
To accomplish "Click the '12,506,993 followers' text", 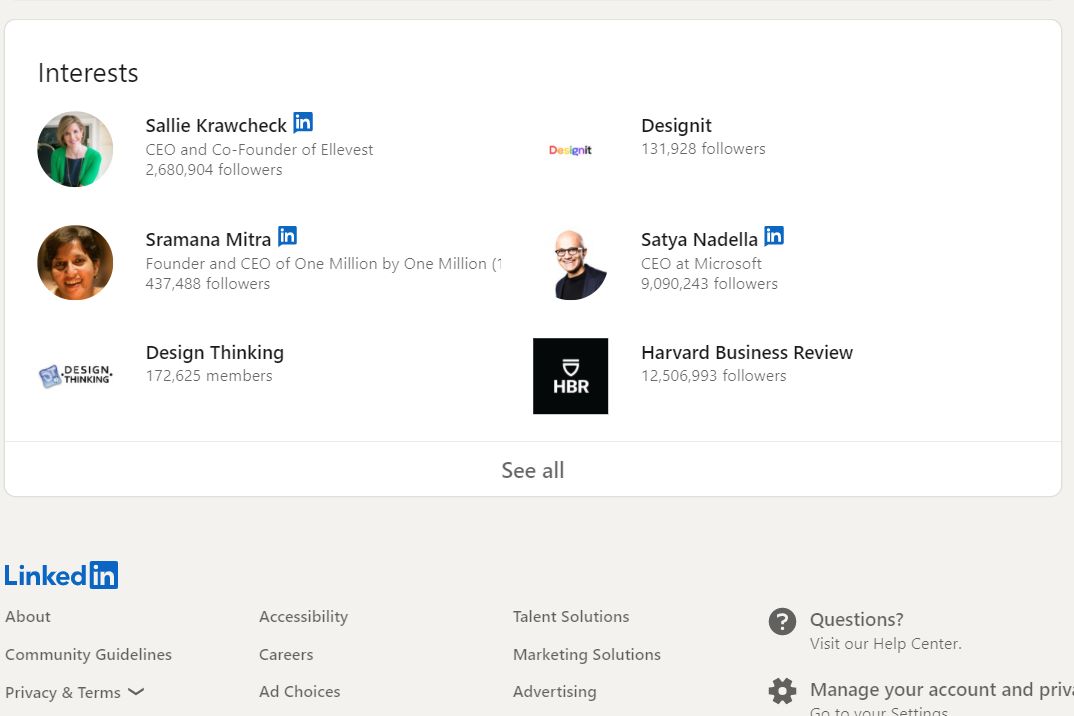I will coord(713,375).
